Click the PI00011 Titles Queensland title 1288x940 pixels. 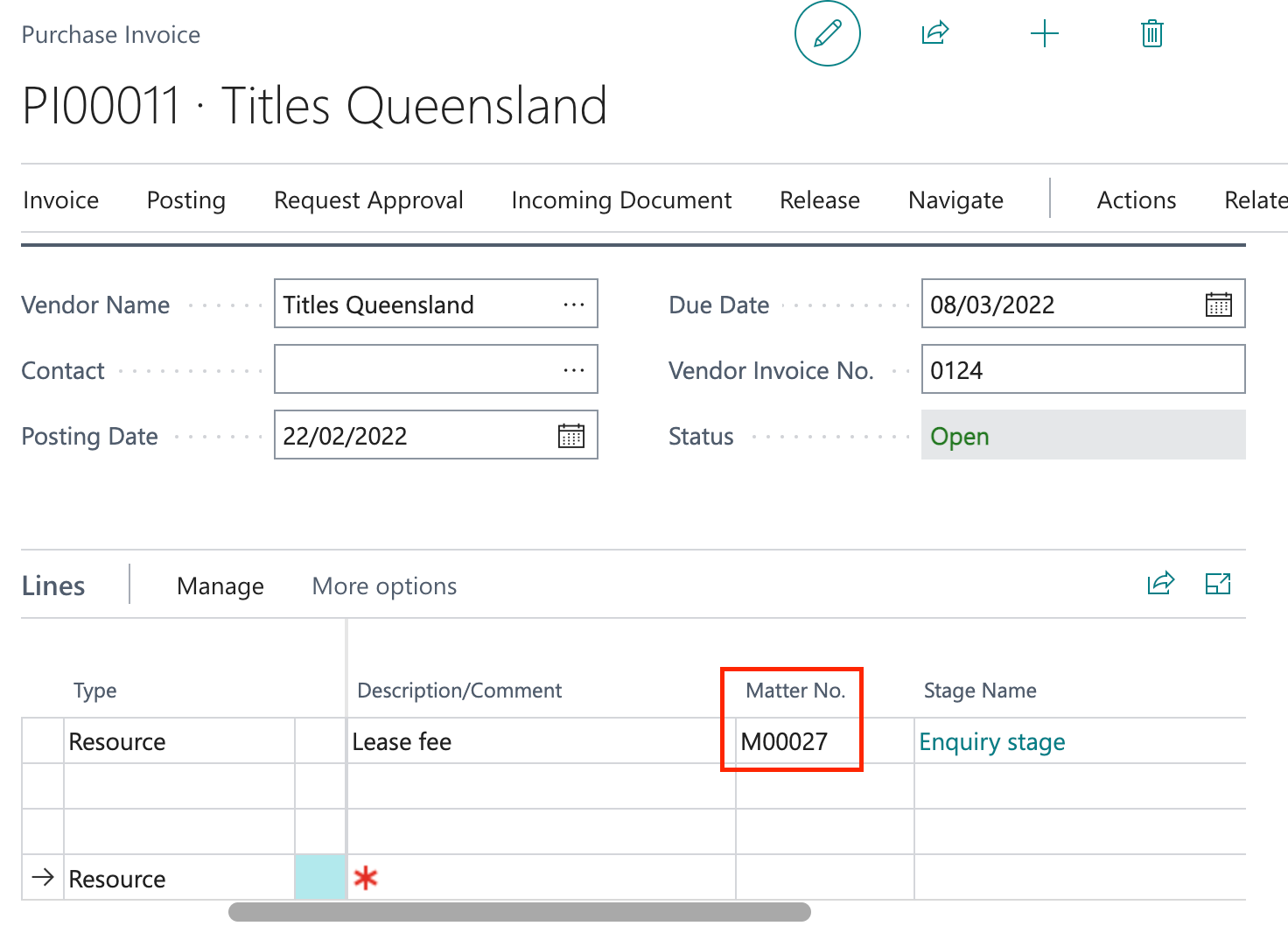[315, 106]
